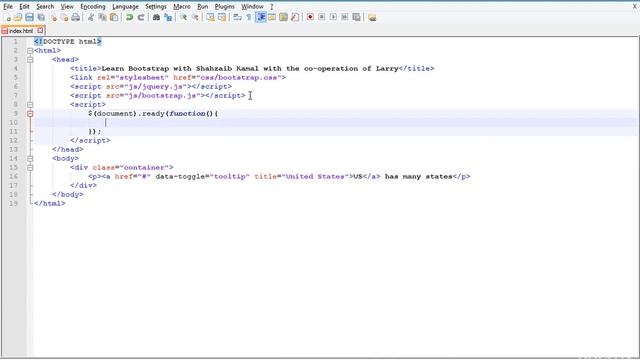
Task: Toggle the highlighted Show indent guide icon
Action: pos(260,17)
